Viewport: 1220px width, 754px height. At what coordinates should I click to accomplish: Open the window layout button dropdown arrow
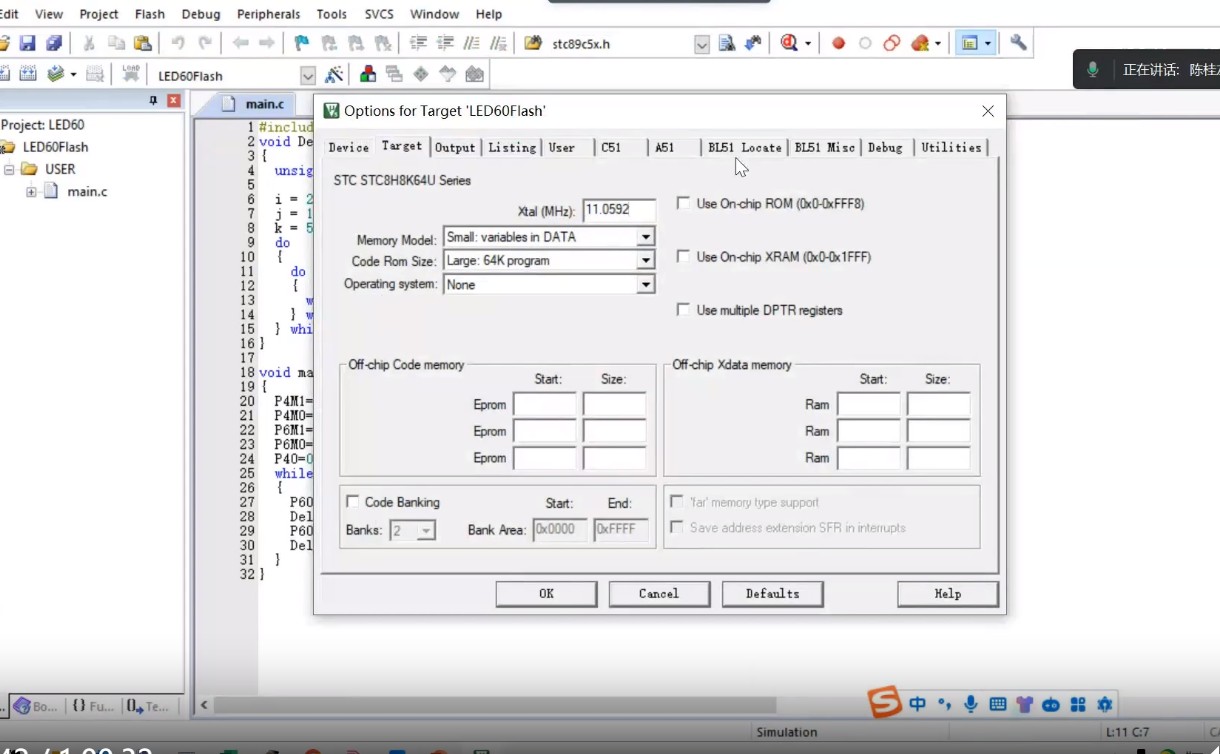point(988,43)
